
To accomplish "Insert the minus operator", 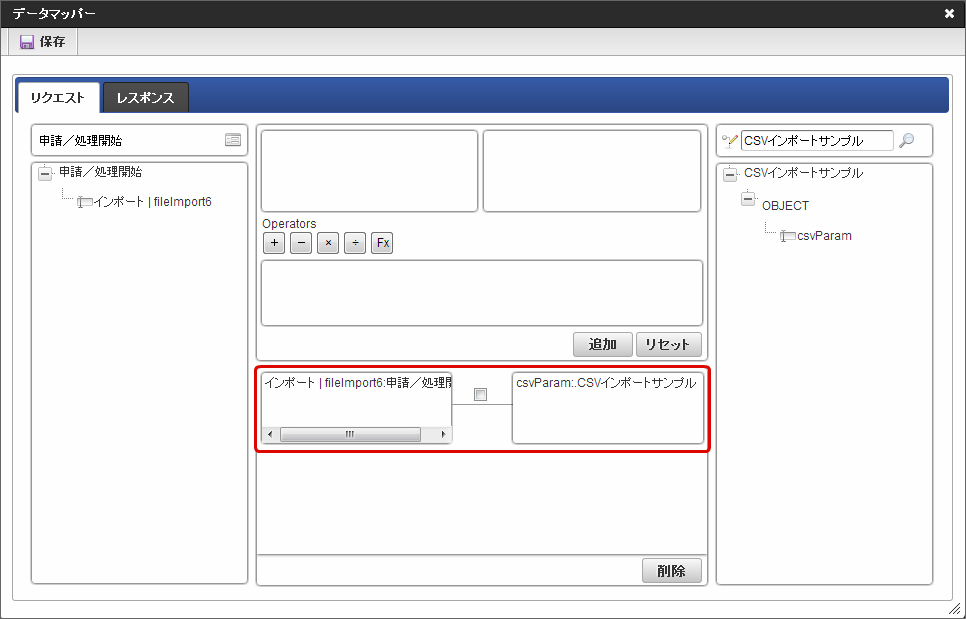I will [x=301, y=243].
